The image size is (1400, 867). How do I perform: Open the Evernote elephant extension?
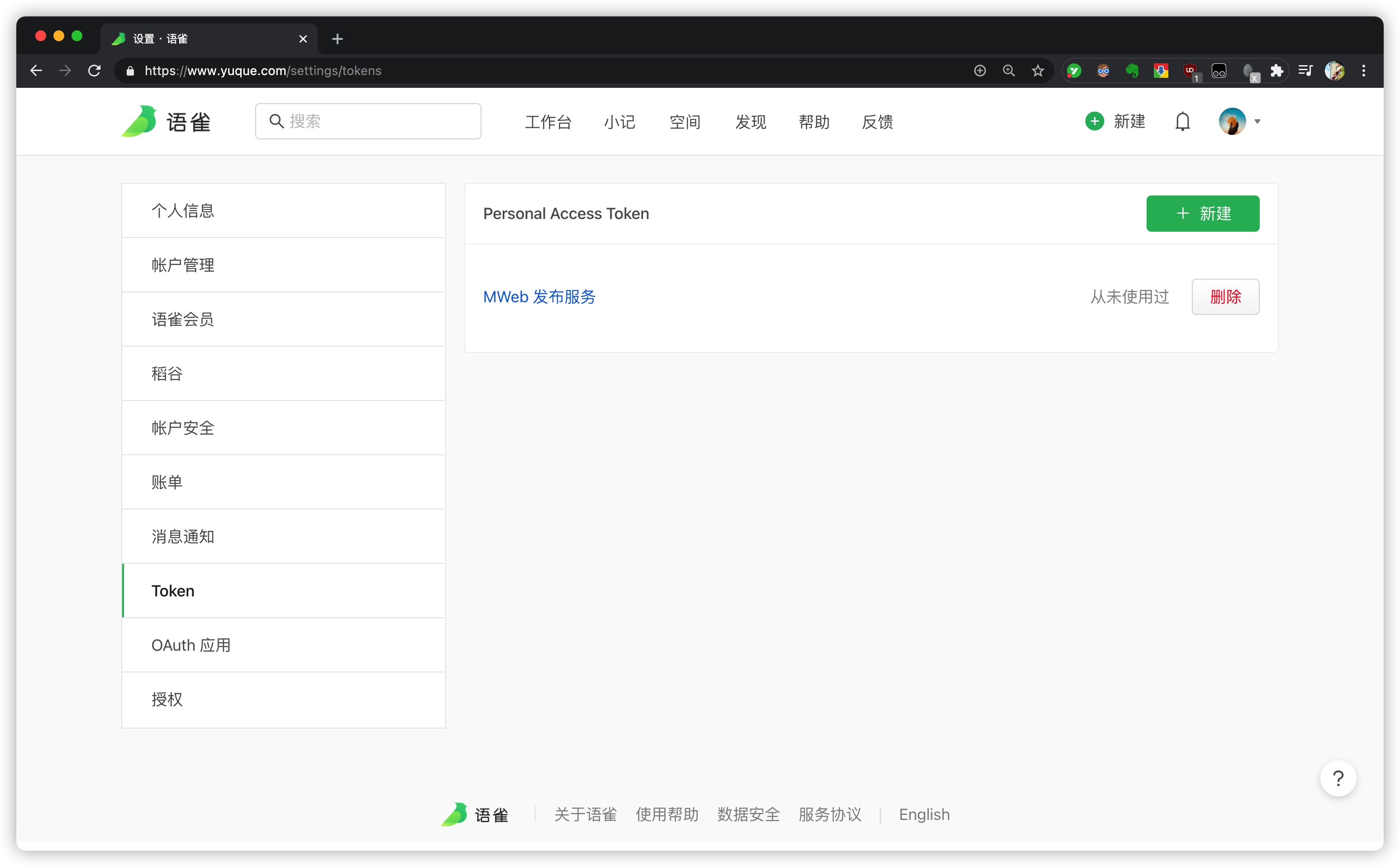(1132, 71)
